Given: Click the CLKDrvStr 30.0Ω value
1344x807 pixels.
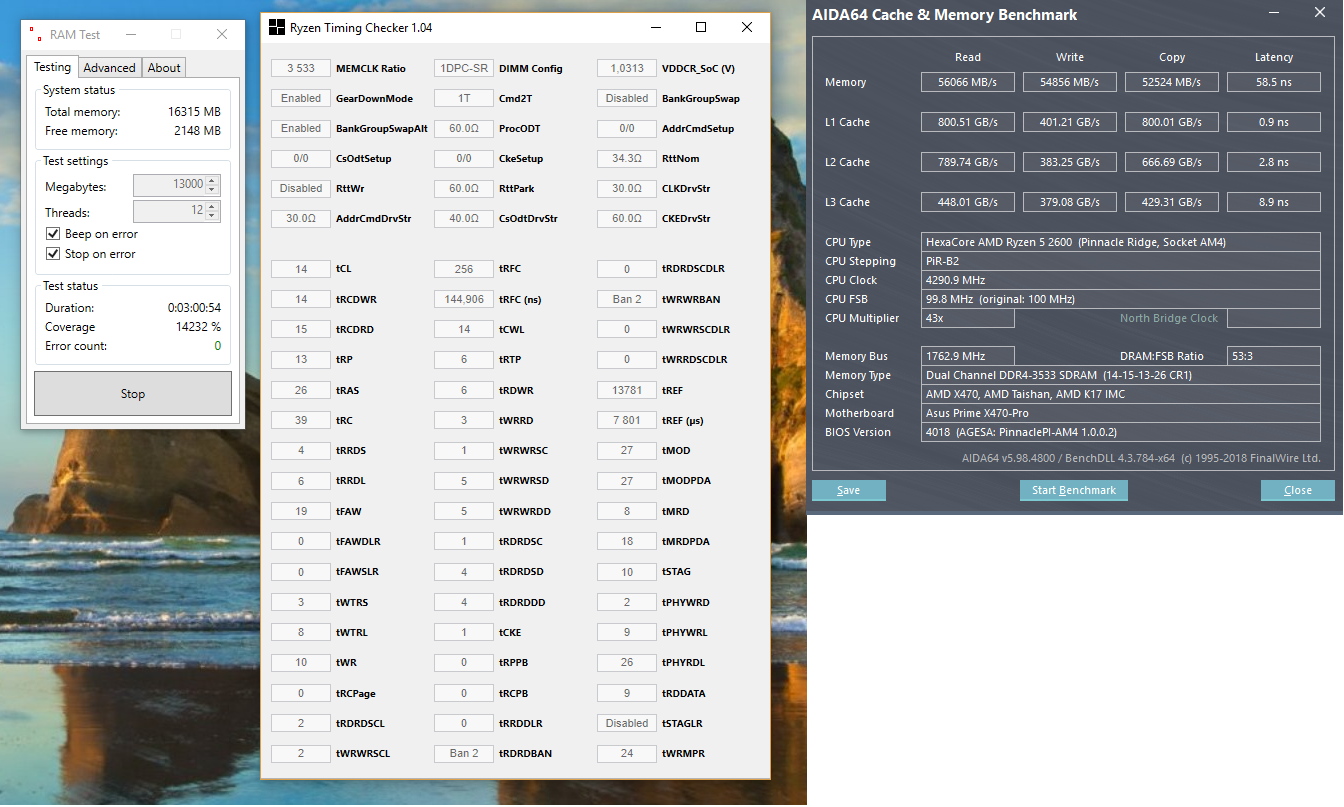Looking at the screenshot, I should pyautogui.click(x=627, y=188).
